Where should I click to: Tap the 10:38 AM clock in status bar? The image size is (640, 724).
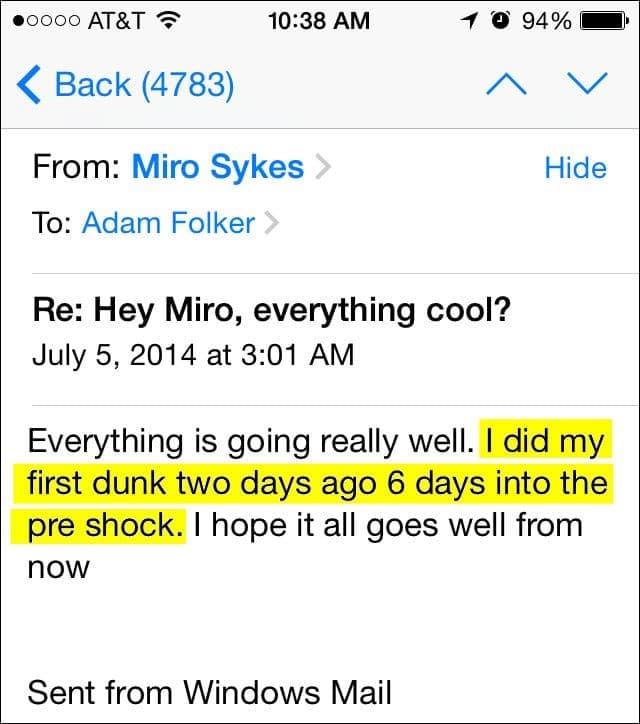320,19
